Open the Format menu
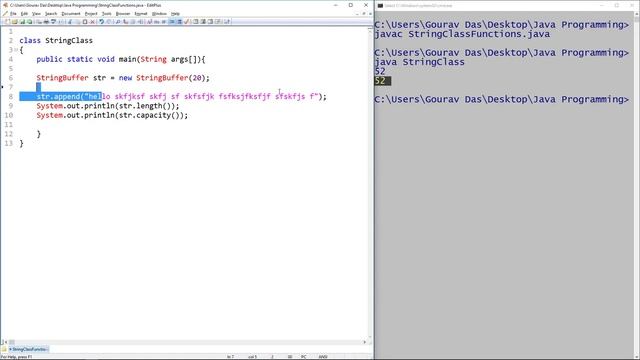Image resolution: width=640 pixels, height=360 pixels. (x=141, y=13)
